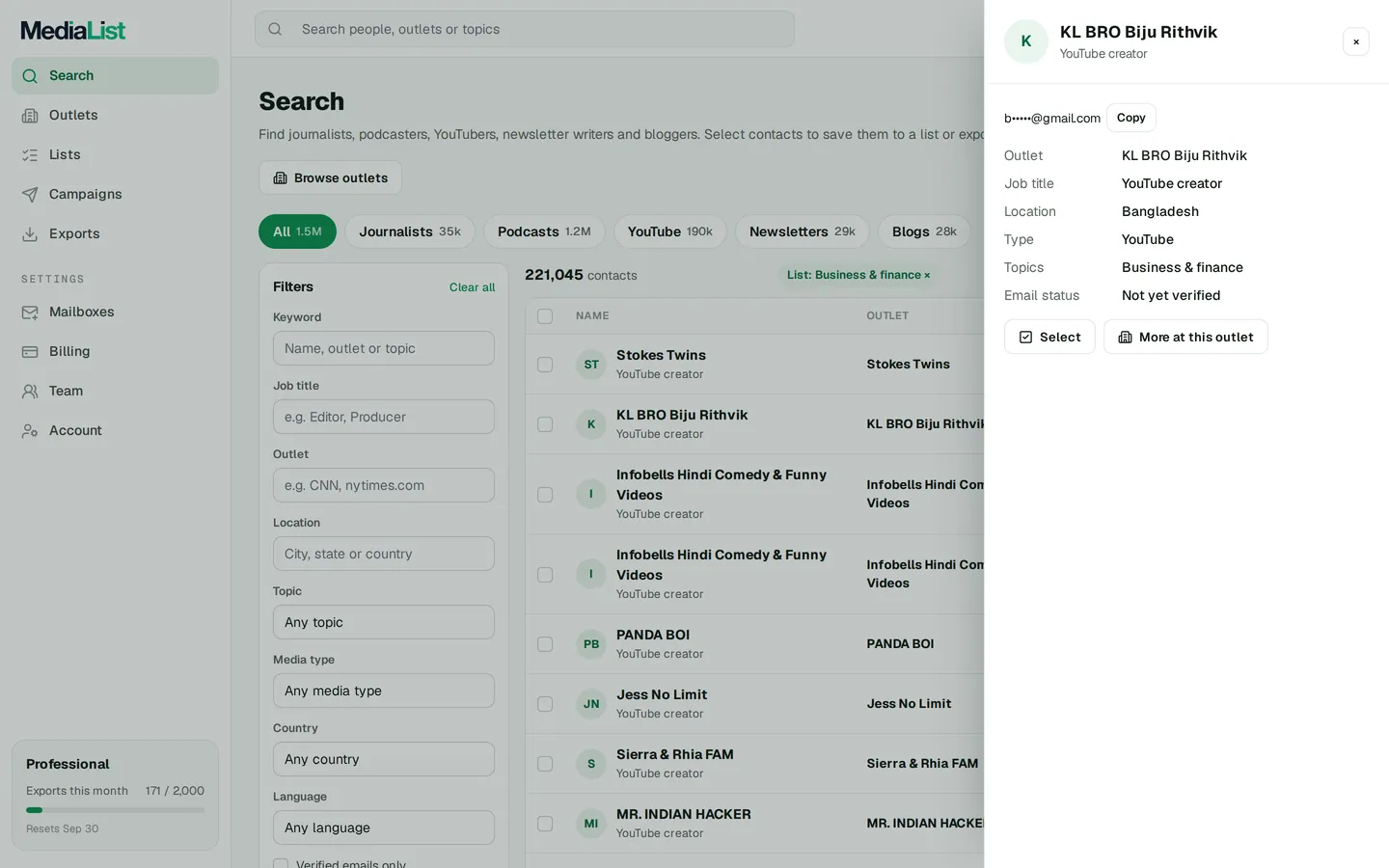
Task: Click the Account user icon
Action: (30, 431)
